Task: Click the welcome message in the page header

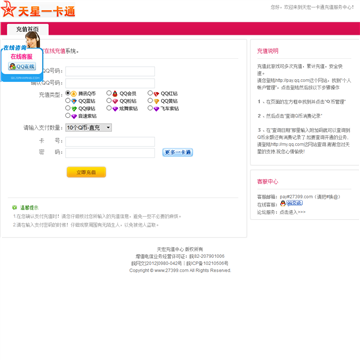Action: pyautogui.click(x=312, y=7)
